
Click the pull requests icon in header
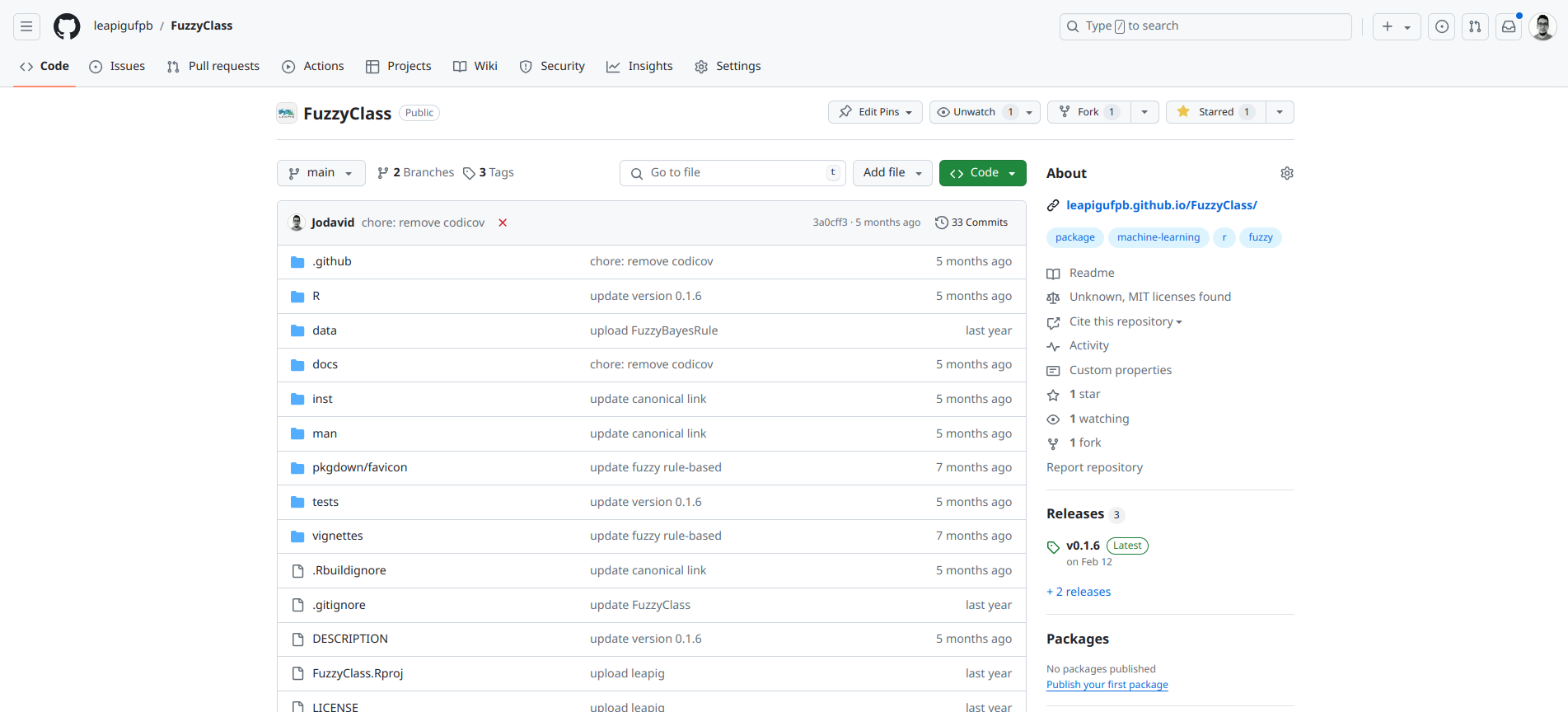(1475, 26)
